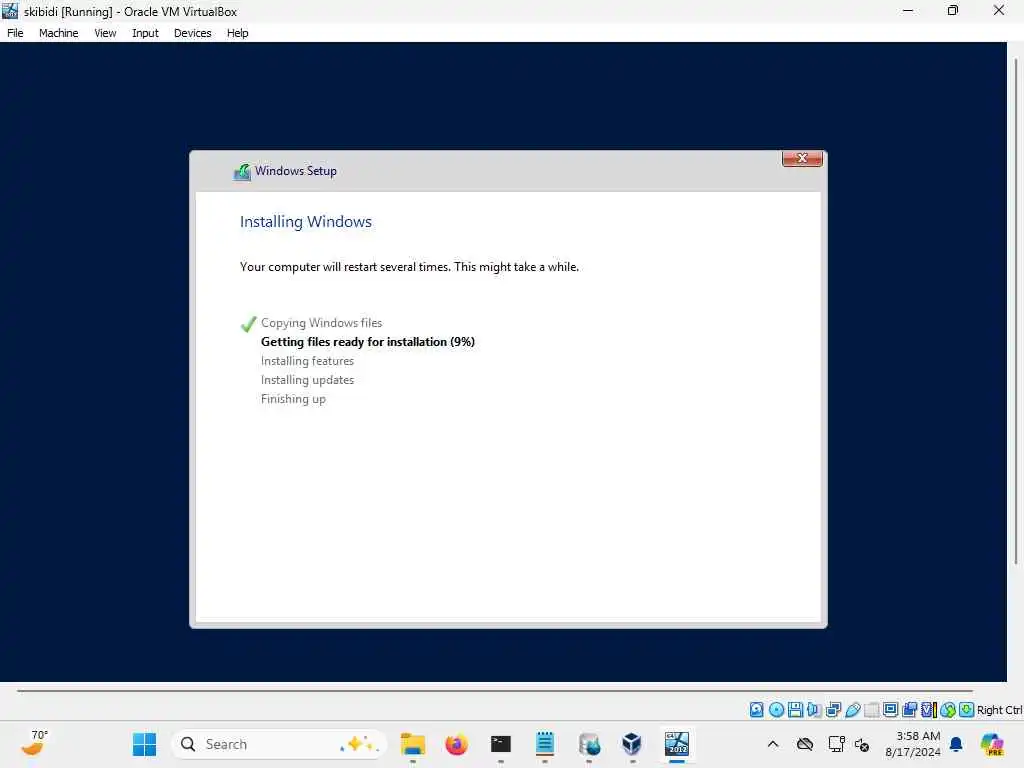Click the display settings indicator
Viewport: 1024px width, 768px height.
pyautogui.click(x=890, y=709)
